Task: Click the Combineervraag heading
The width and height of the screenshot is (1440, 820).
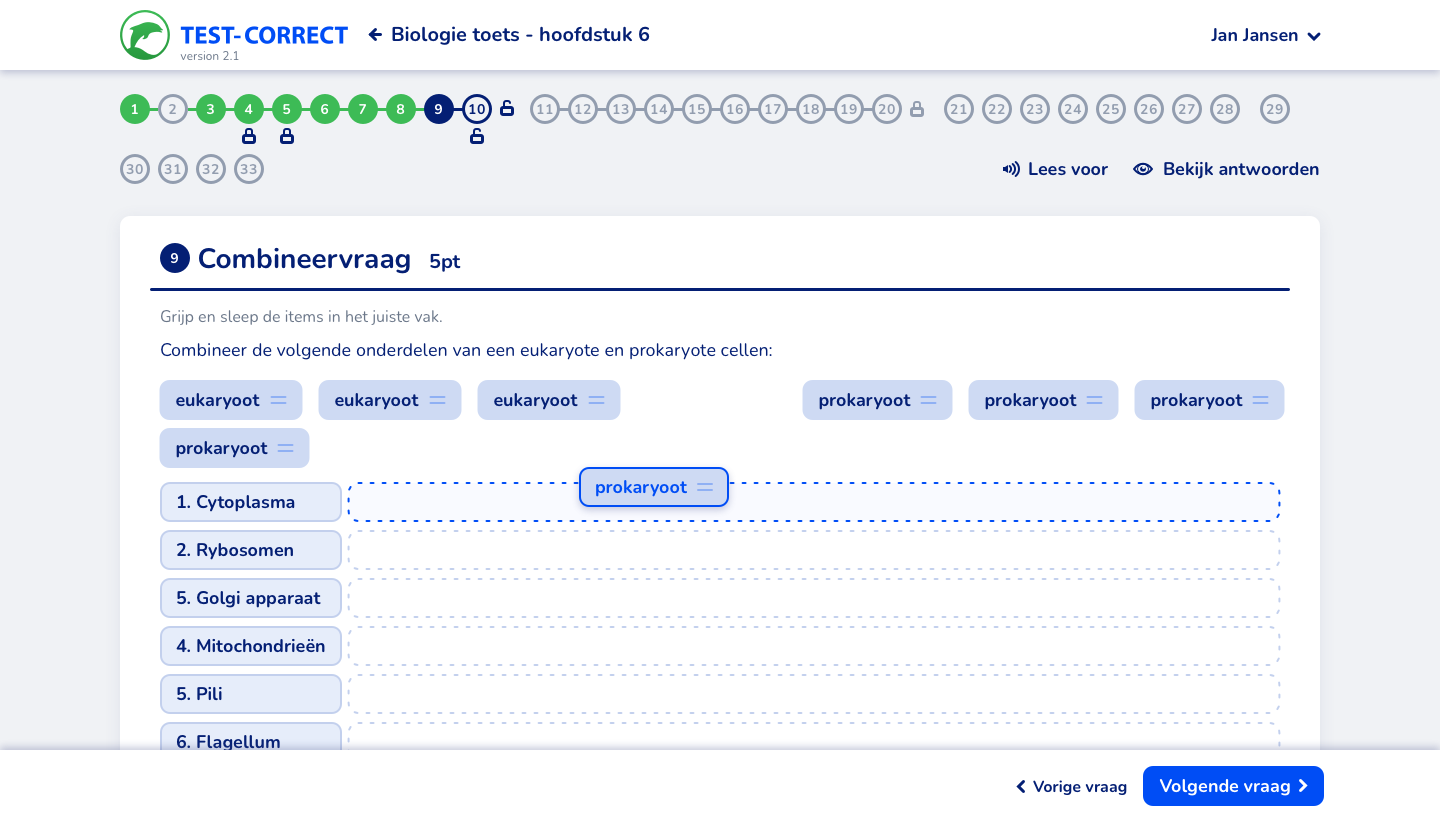Action: point(304,259)
